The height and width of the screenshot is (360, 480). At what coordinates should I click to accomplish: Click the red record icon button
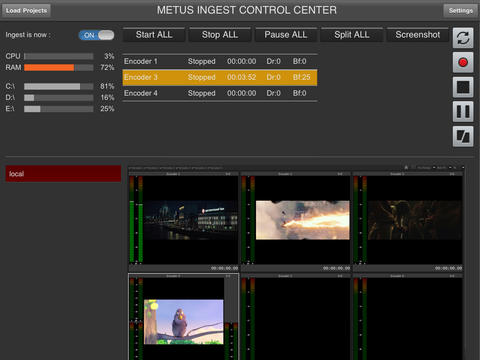click(x=463, y=62)
